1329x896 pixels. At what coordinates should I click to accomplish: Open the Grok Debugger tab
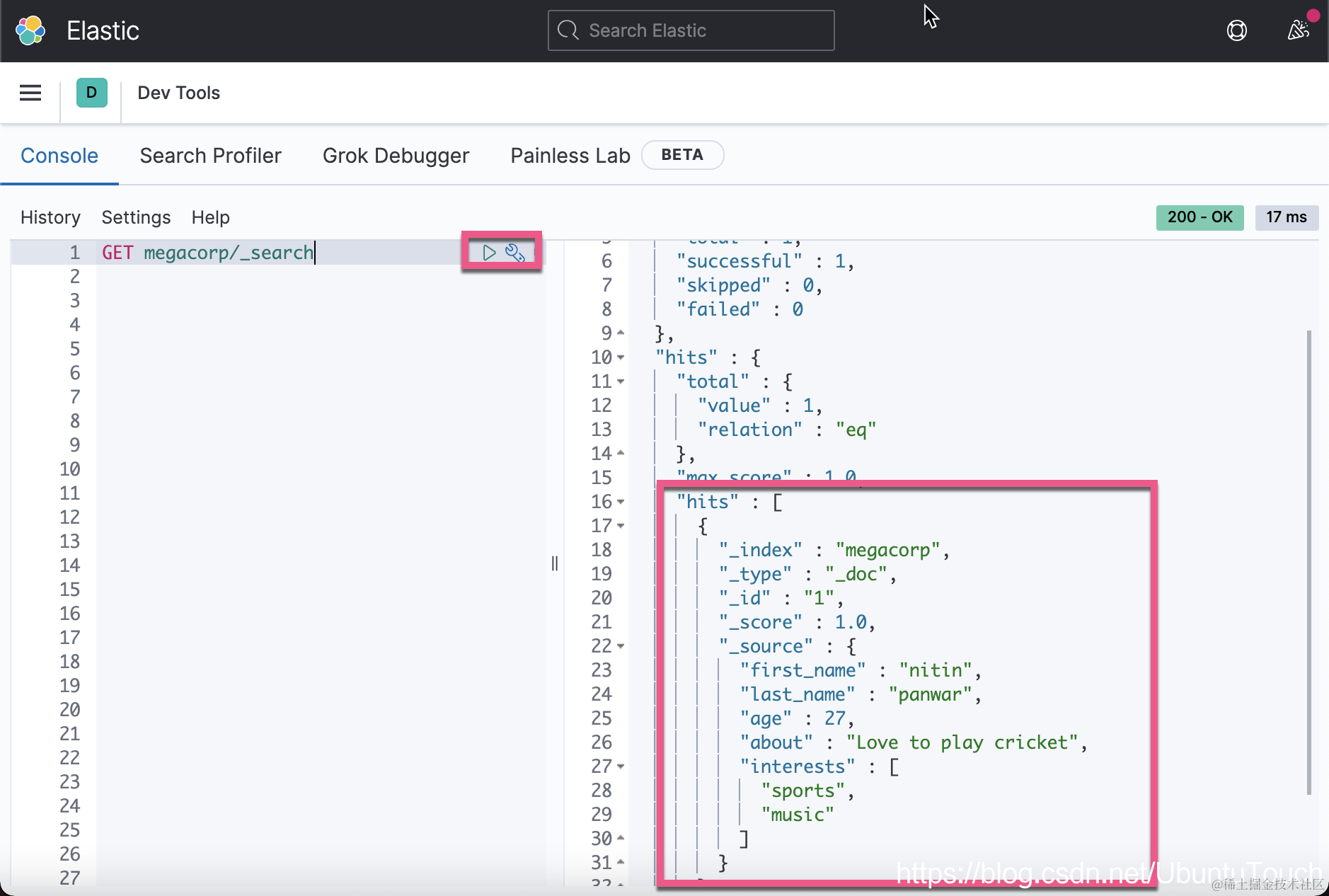click(396, 156)
